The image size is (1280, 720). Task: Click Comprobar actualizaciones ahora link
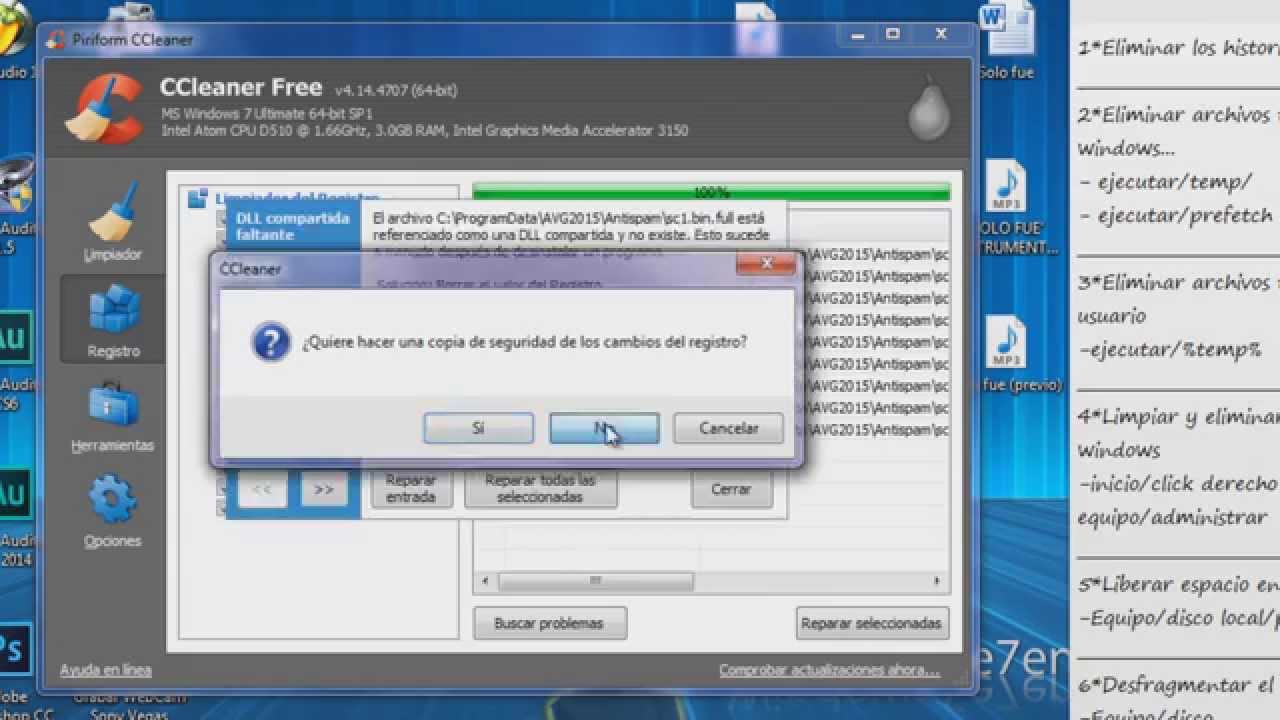(x=829, y=671)
